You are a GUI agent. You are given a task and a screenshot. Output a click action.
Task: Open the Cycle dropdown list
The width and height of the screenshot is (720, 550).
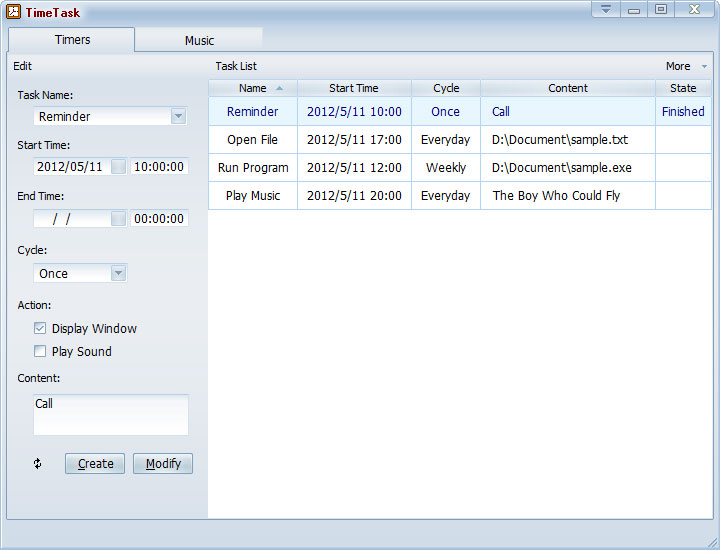tap(118, 273)
